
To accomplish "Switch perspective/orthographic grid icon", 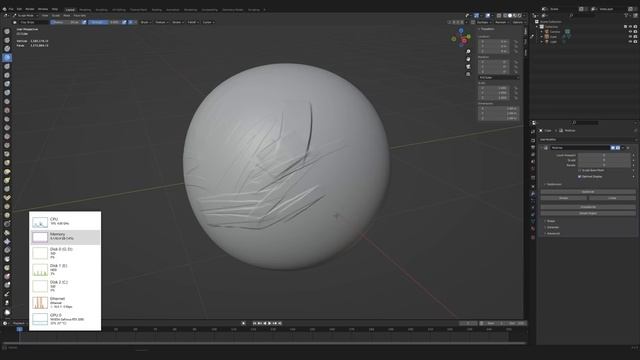I will point(468,74).
